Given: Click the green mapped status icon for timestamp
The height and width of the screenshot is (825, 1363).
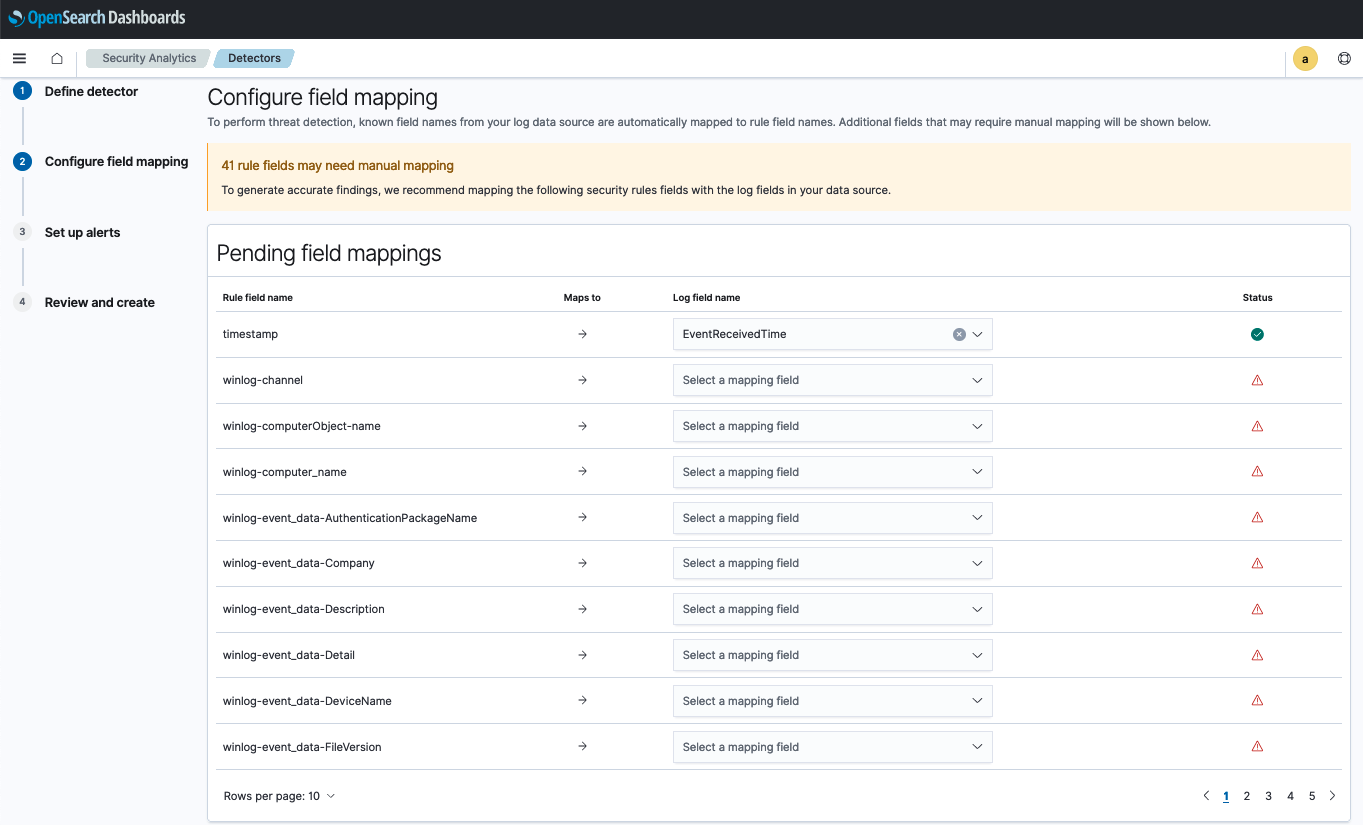Looking at the screenshot, I should click(1257, 334).
